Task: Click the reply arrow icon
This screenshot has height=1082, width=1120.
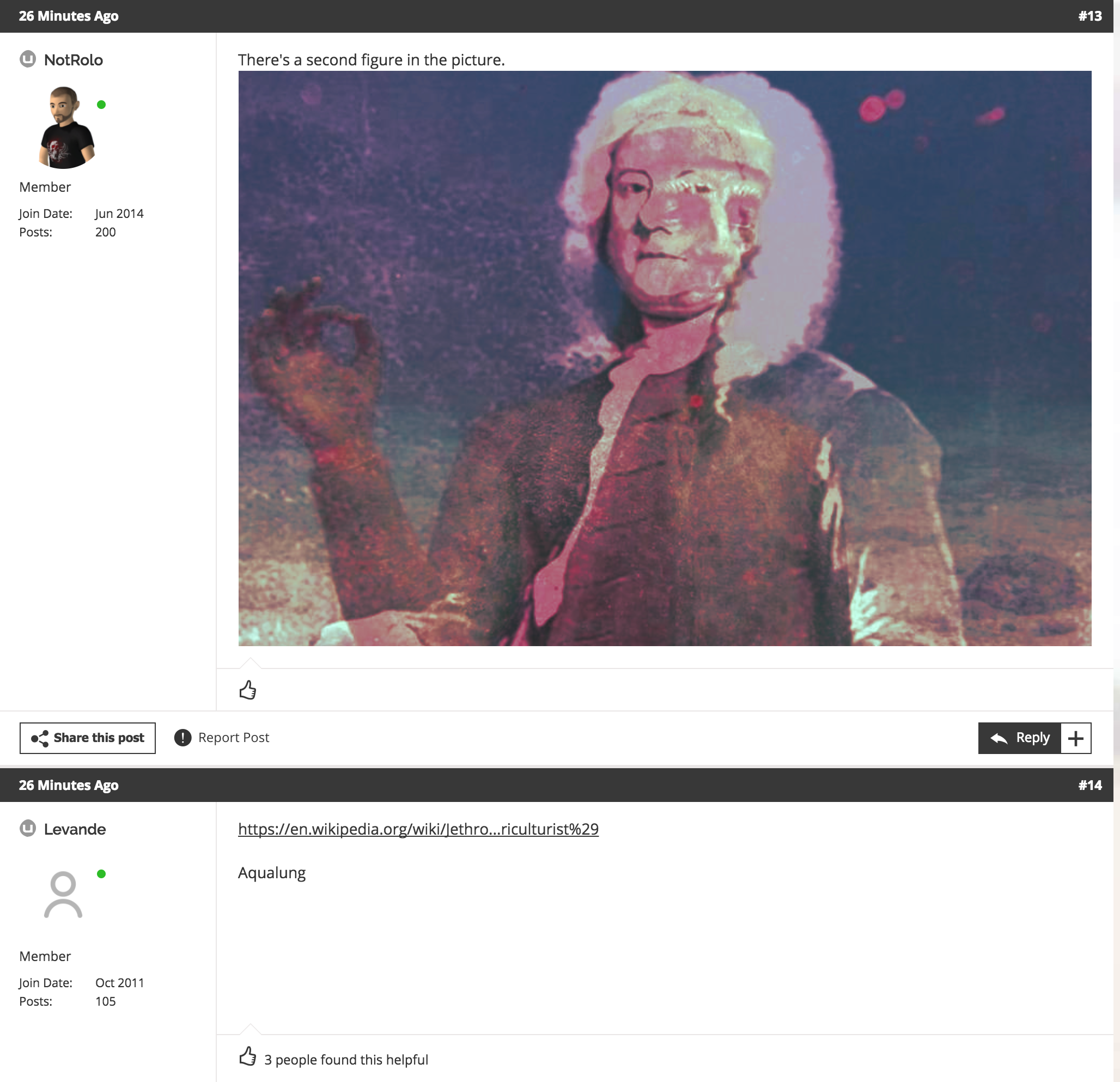Action: (x=999, y=738)
